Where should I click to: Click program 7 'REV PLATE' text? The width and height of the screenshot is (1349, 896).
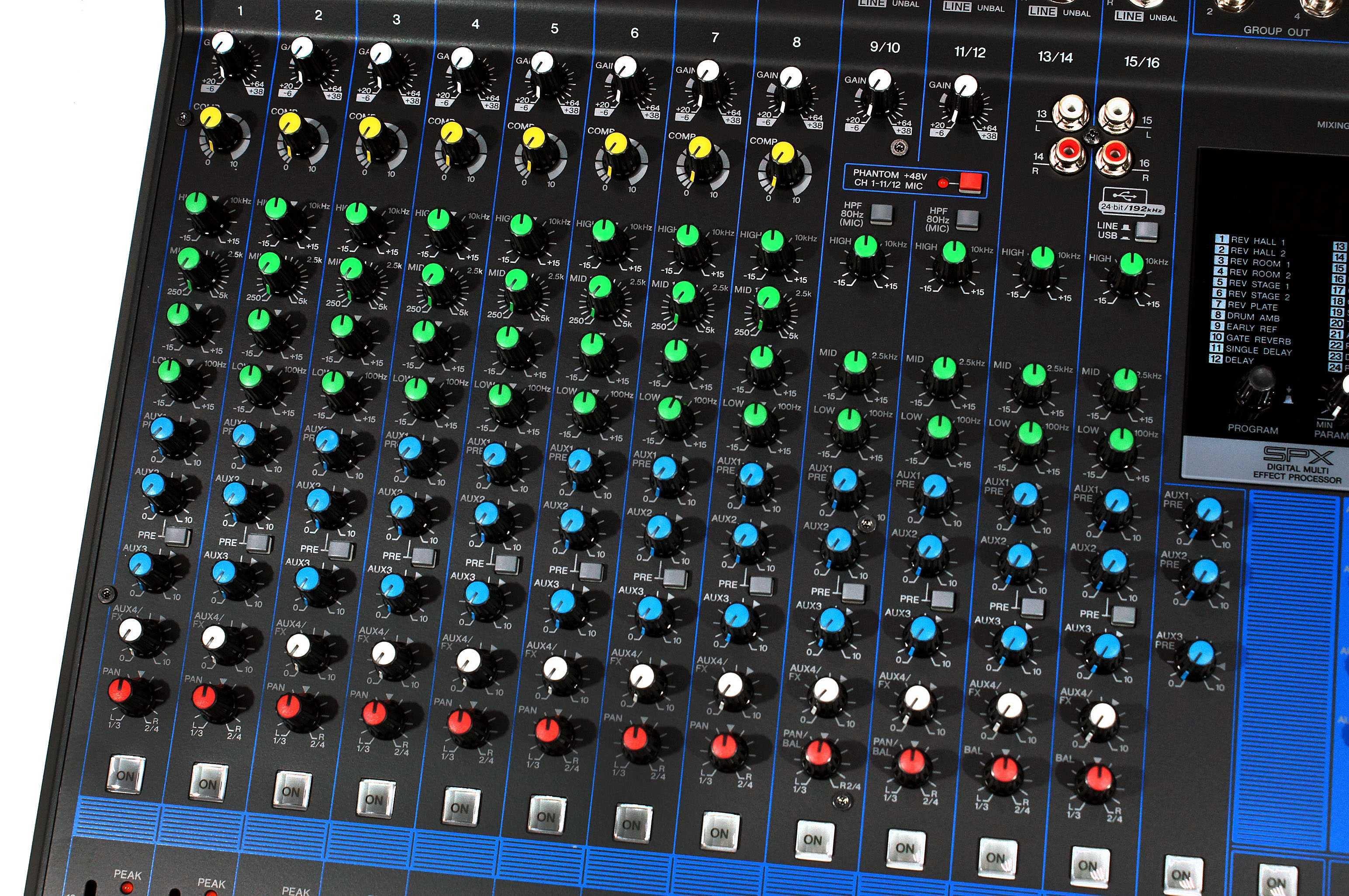[1252, 306]
